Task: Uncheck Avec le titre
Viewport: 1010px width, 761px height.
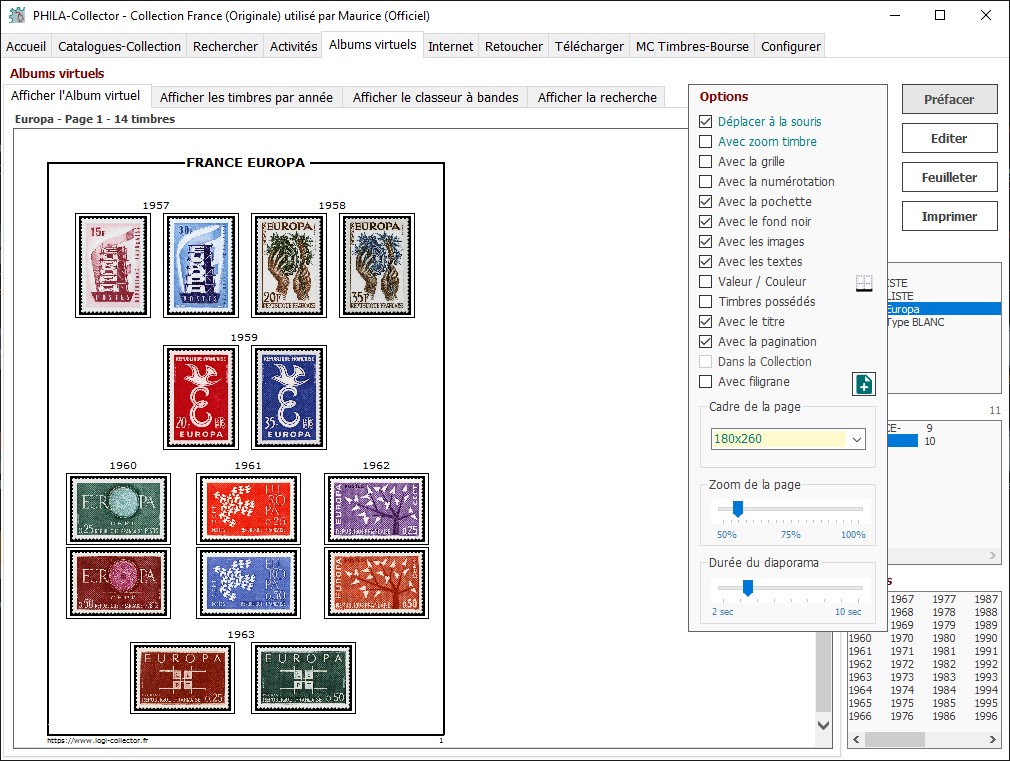Action: point(706,322)
